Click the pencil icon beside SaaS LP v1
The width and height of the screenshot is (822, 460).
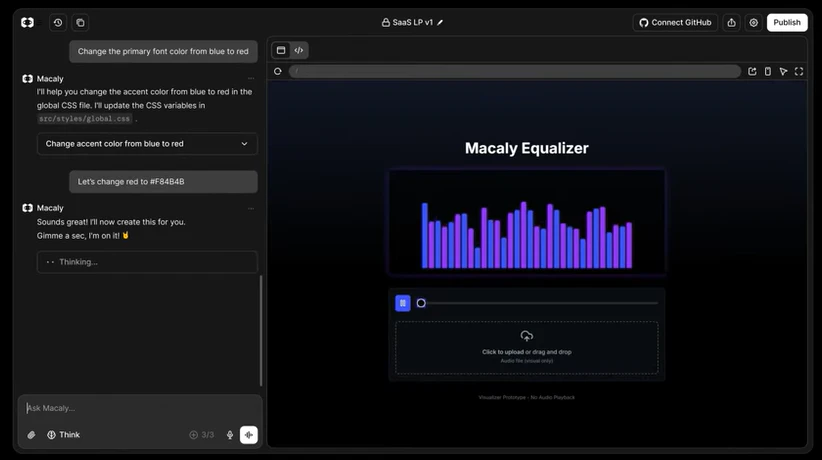pos(440,23)
